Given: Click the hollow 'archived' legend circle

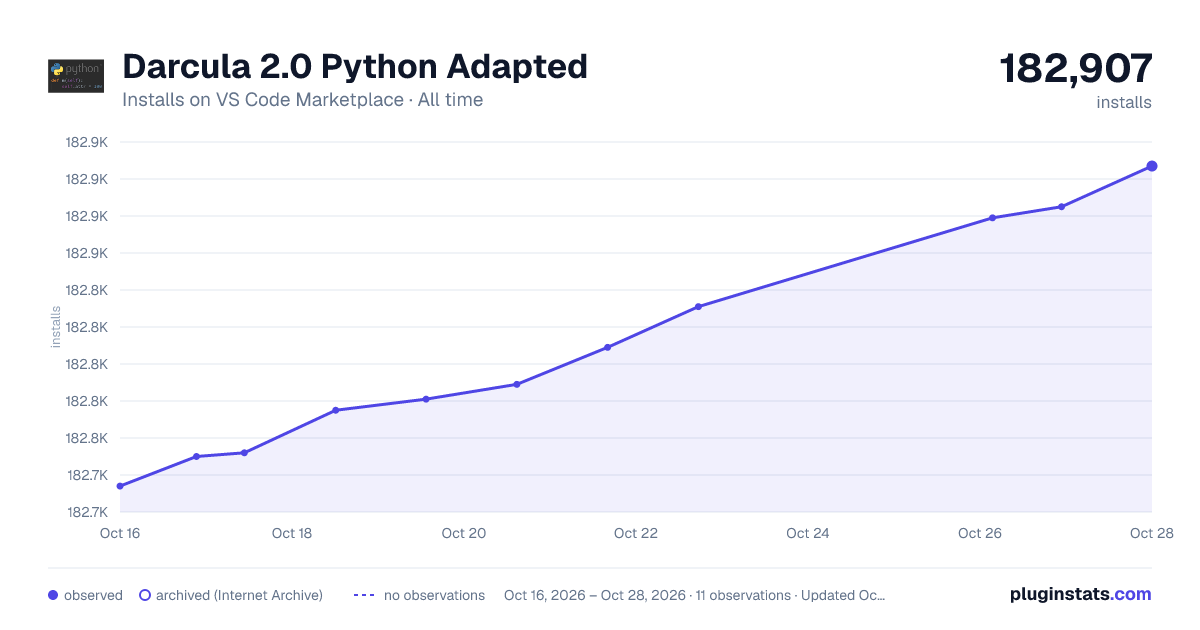Looking at the screenshot, I should 145,595.
